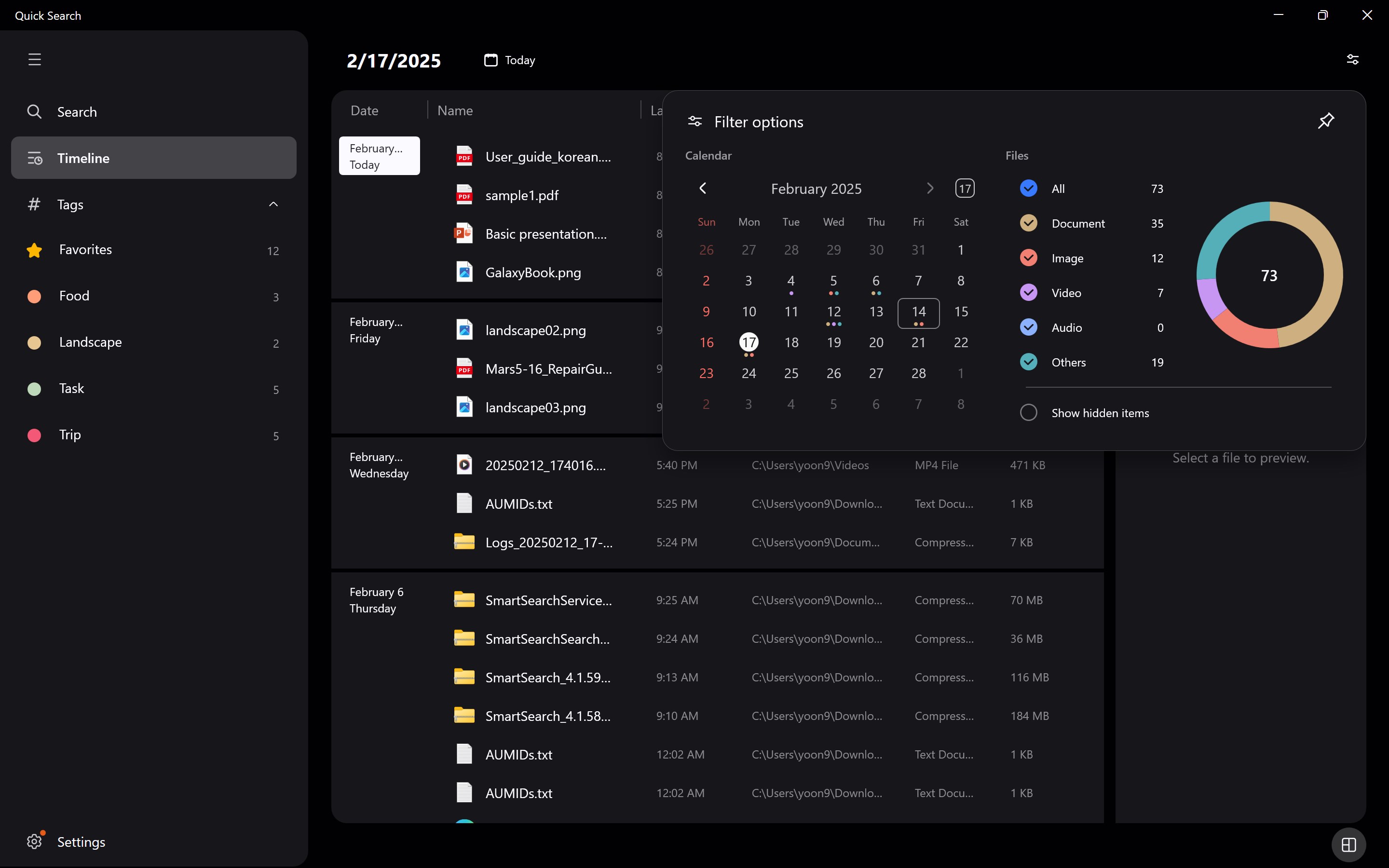
Task: Uncheck the Document file type filter
Action: (x=1028, y=223)
